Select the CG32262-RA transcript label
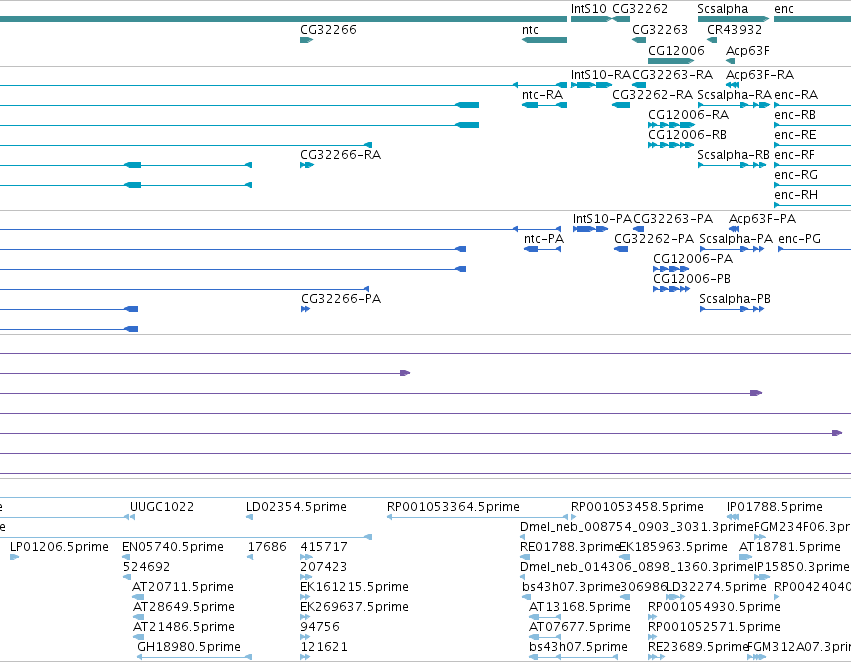Image resolution: width=851 pixels, height=662 pixels. (x=652, y=95)
